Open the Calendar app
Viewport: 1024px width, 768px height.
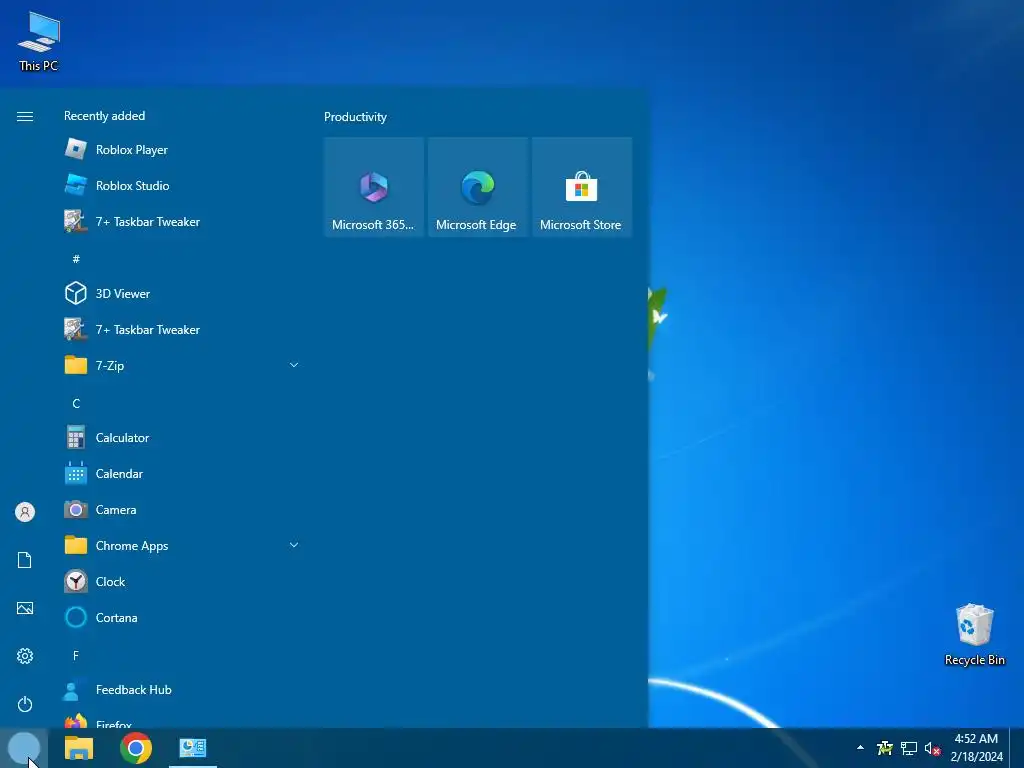[180, 473]
